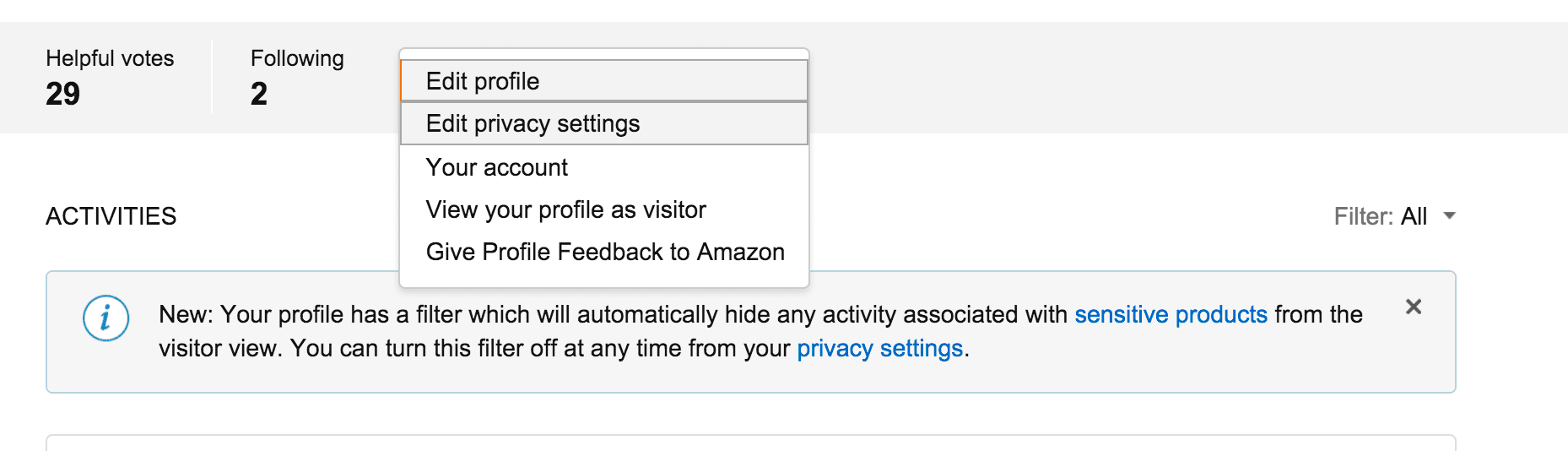
Task: Click the Helpful votes count 29
Action: 62,94
